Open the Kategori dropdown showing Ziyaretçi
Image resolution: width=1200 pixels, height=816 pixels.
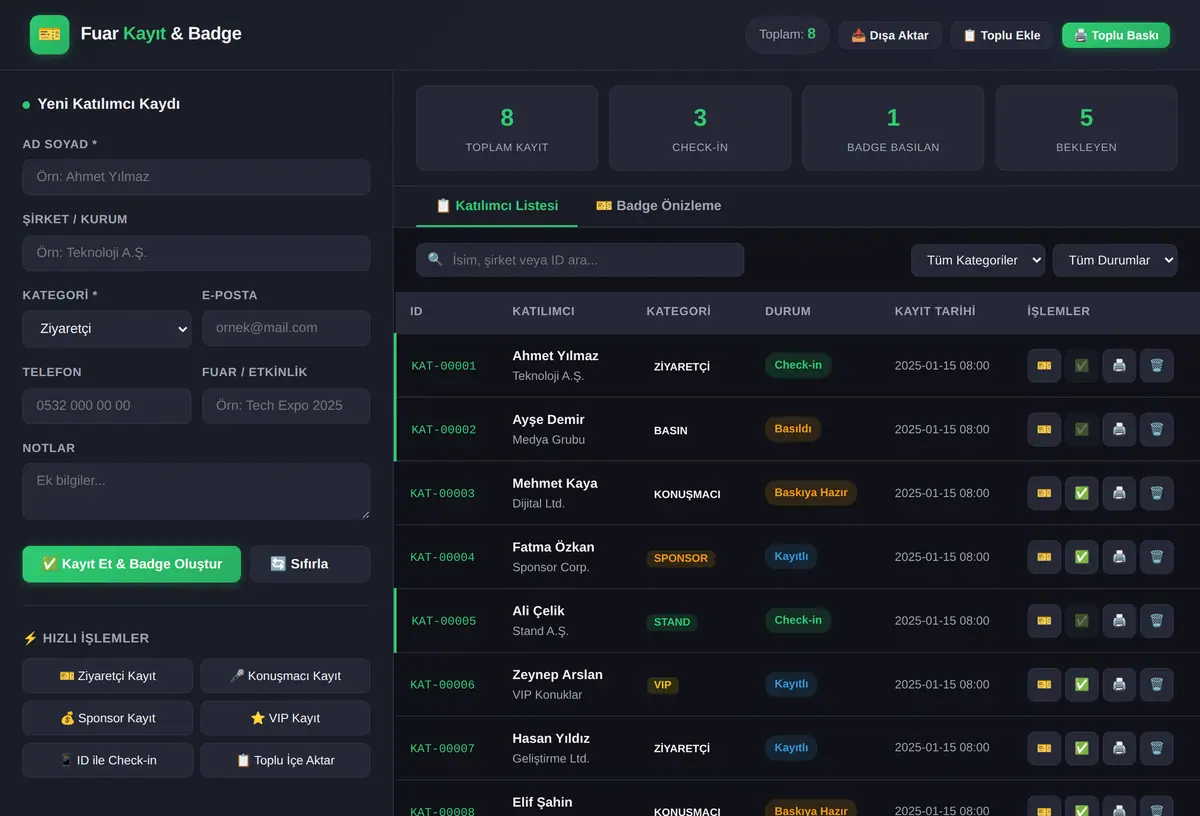pyautogui.click(x=107, y=328)
